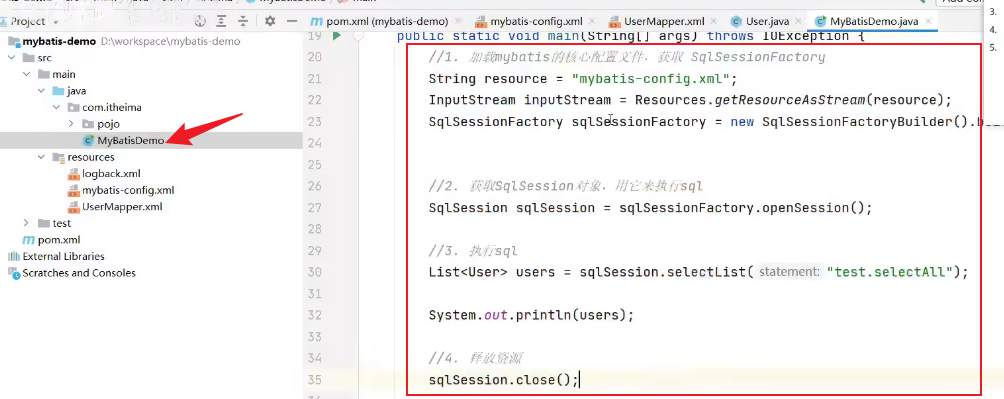Close the UserMapper.xml tab
The width and height of the screenshot is (1004, 399).
coord(713,22)
